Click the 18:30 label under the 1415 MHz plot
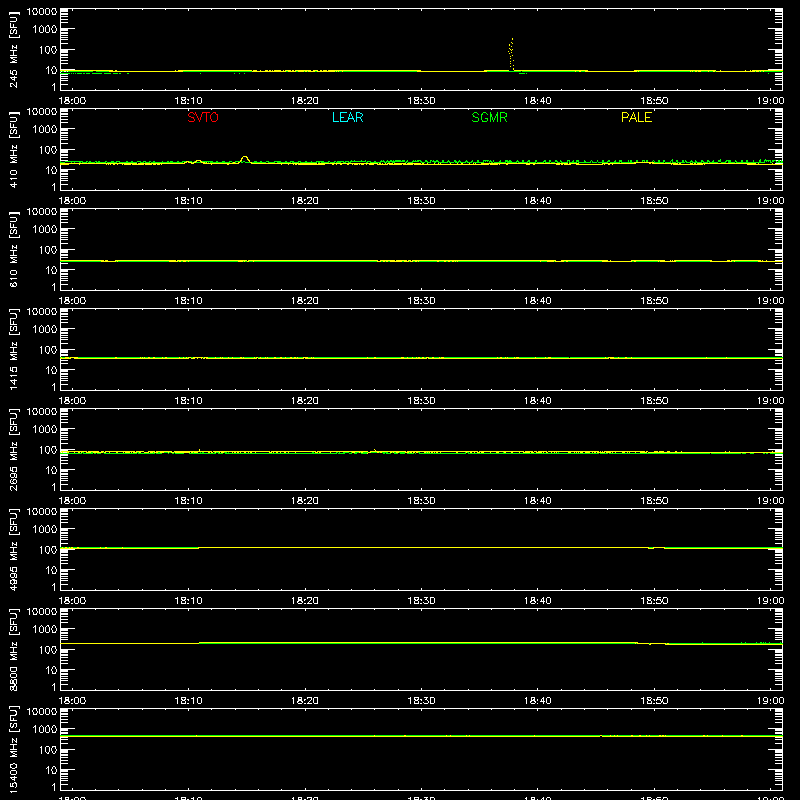The height and width of the screenshot is (800, 800). click(x=421, y=401)
